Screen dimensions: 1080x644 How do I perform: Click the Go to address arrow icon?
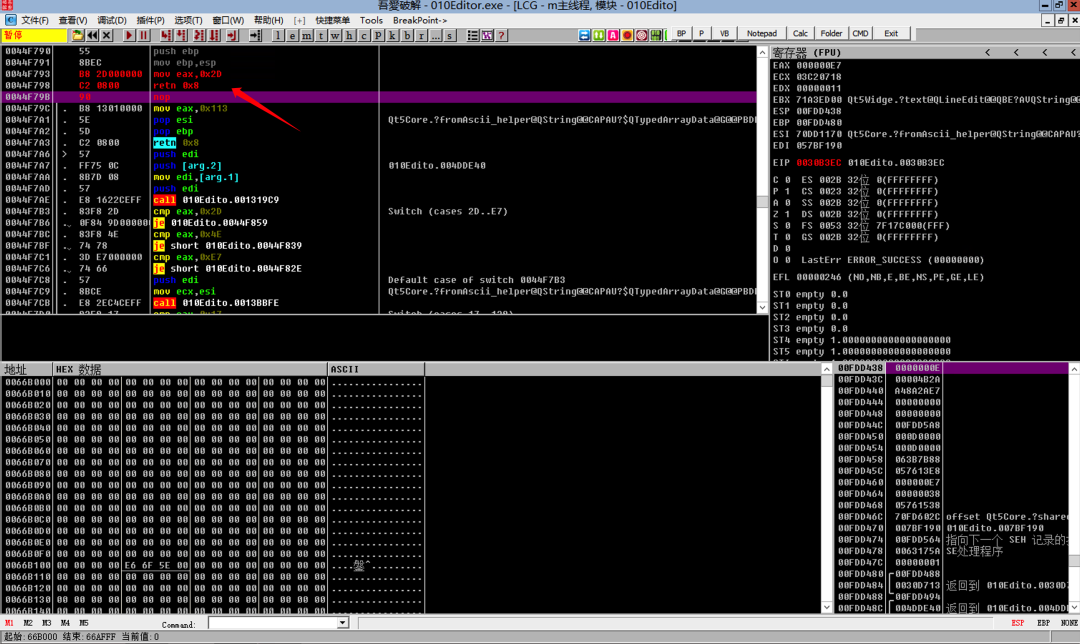(x=255, y=35)
